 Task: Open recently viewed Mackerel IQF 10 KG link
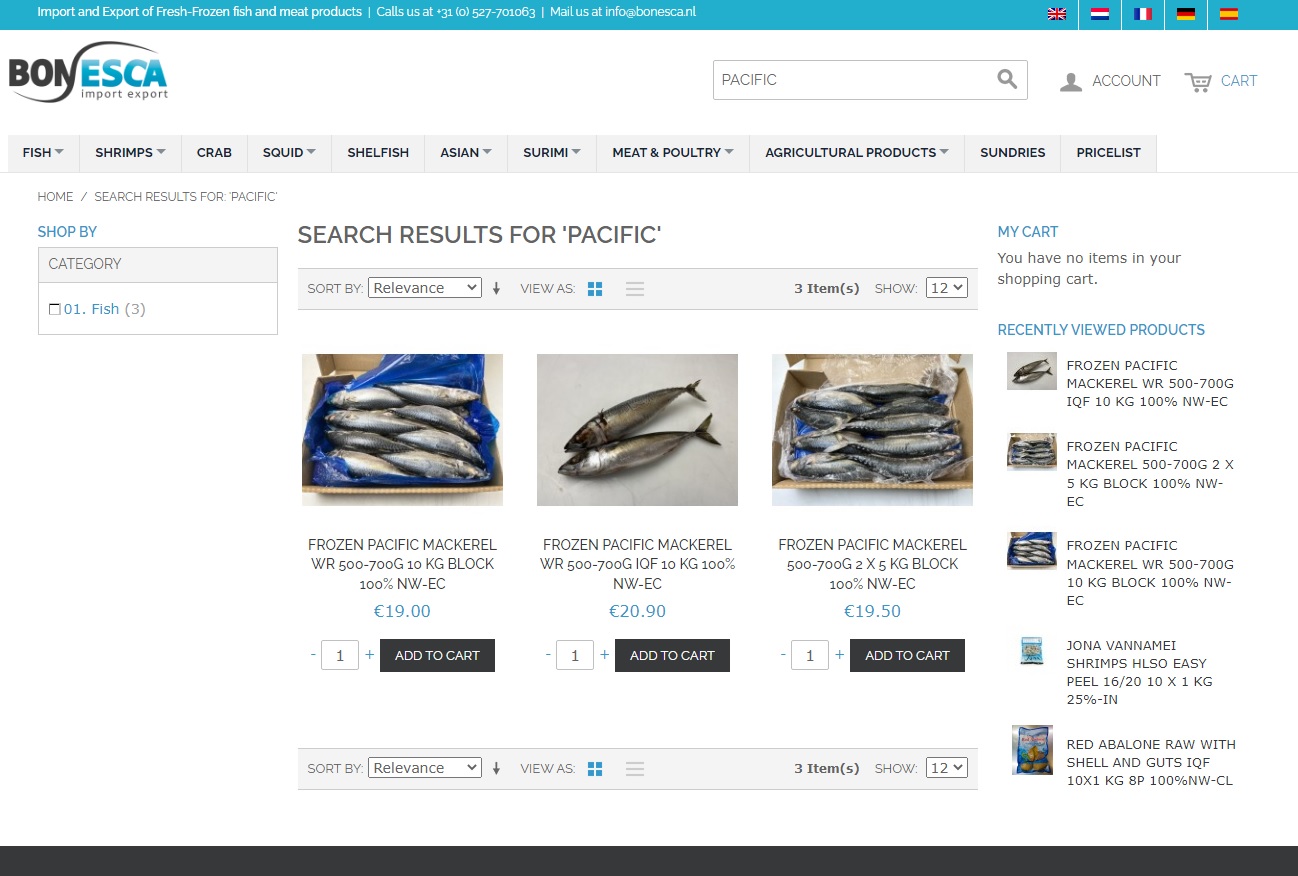click(1150, 384)
